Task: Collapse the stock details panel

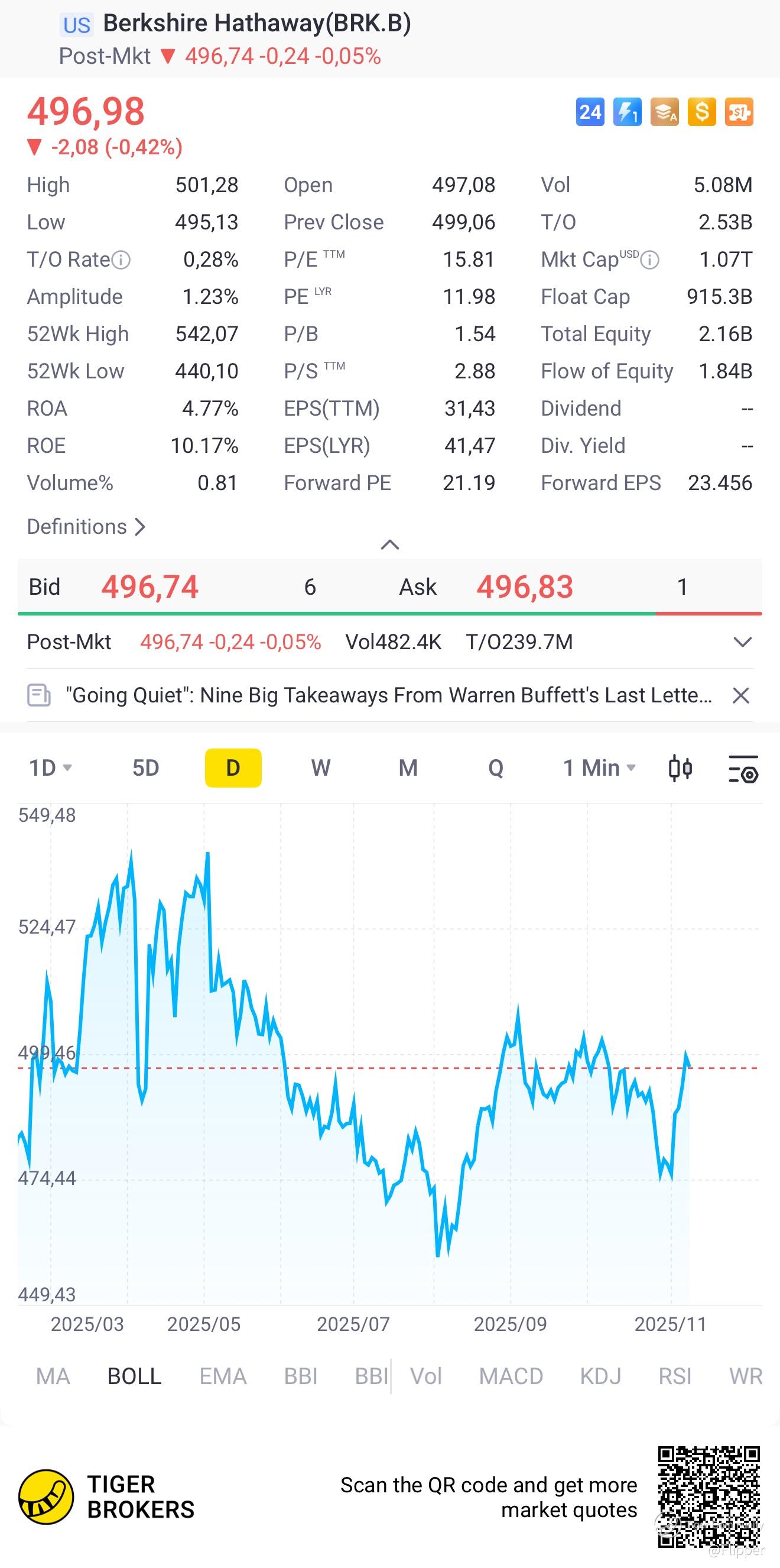Action: pyautogui.click(x=389, y=544)
